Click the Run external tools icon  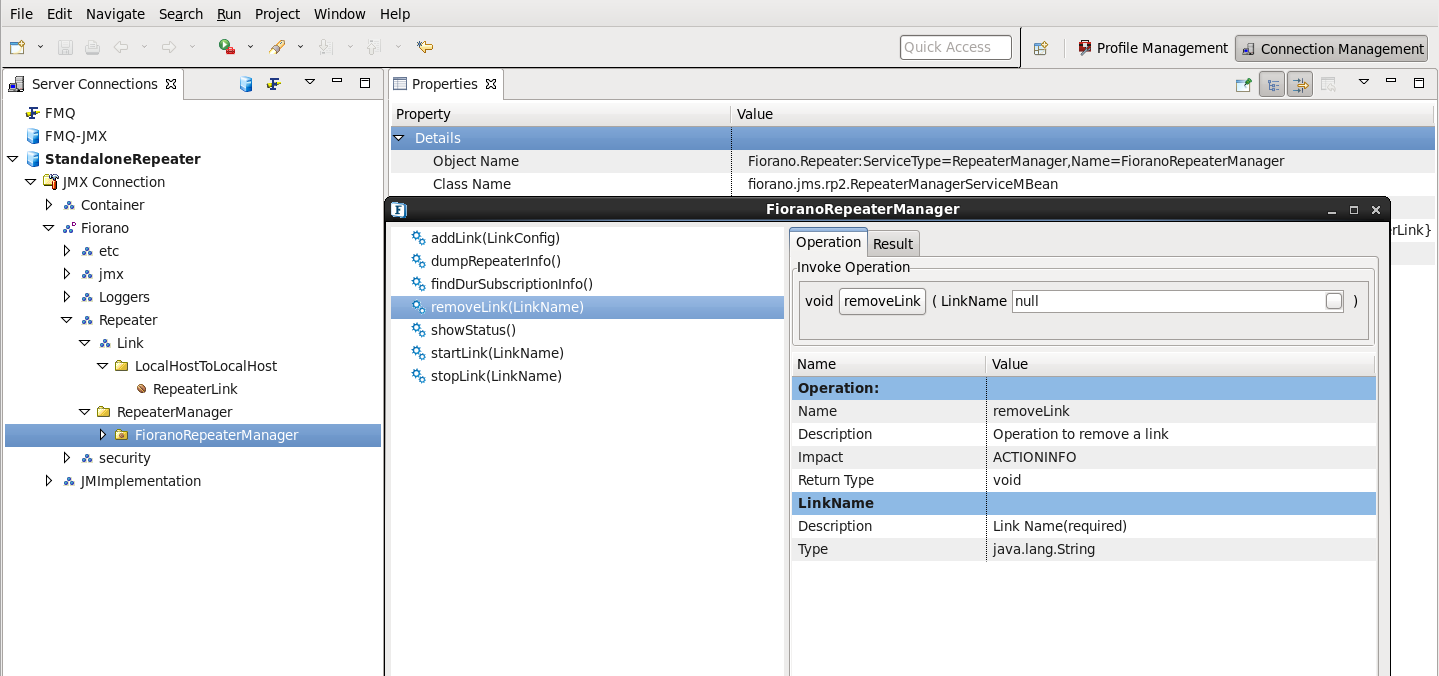(227, 47)
